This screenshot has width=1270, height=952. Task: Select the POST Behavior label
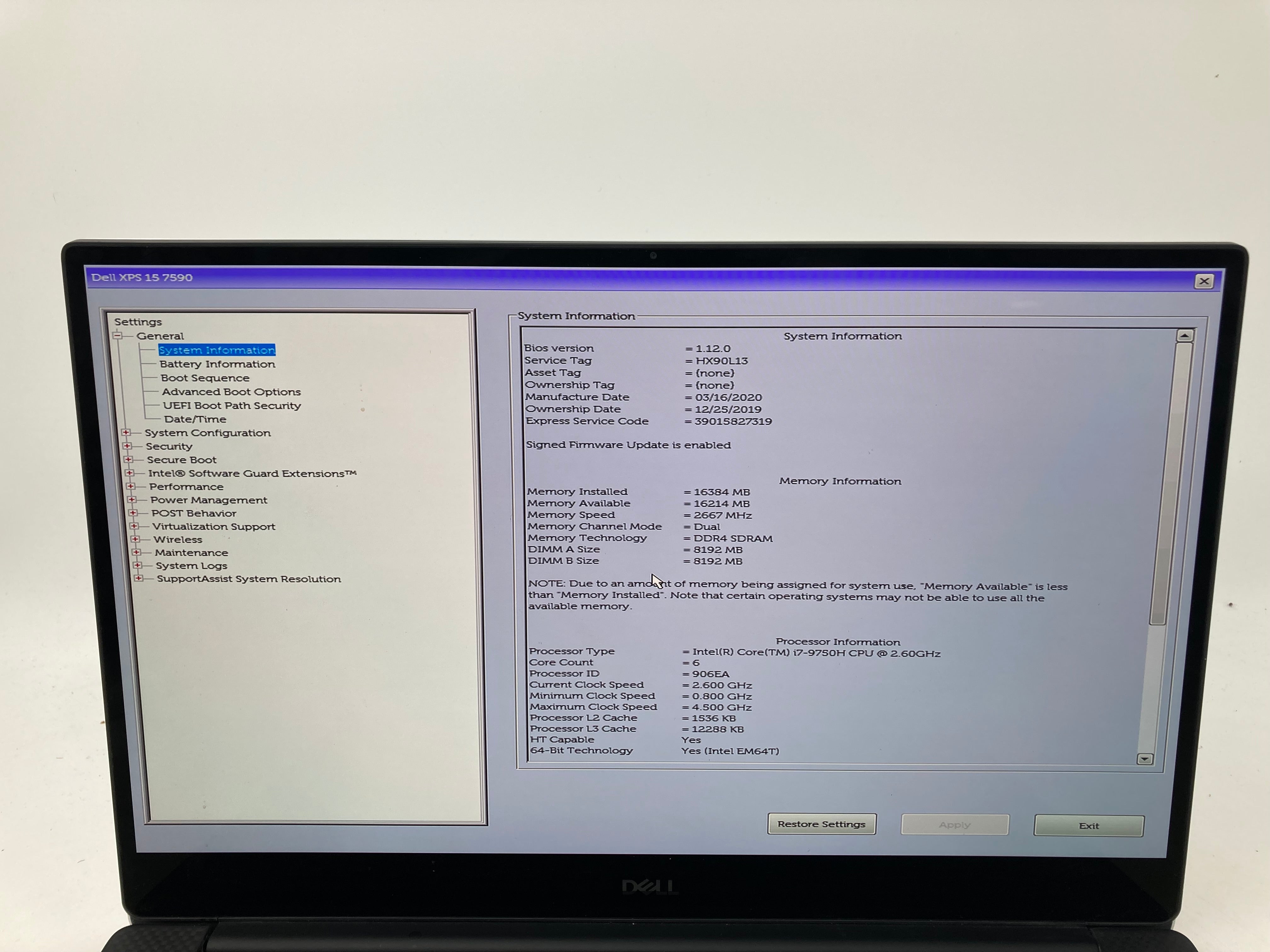(193, 513)
